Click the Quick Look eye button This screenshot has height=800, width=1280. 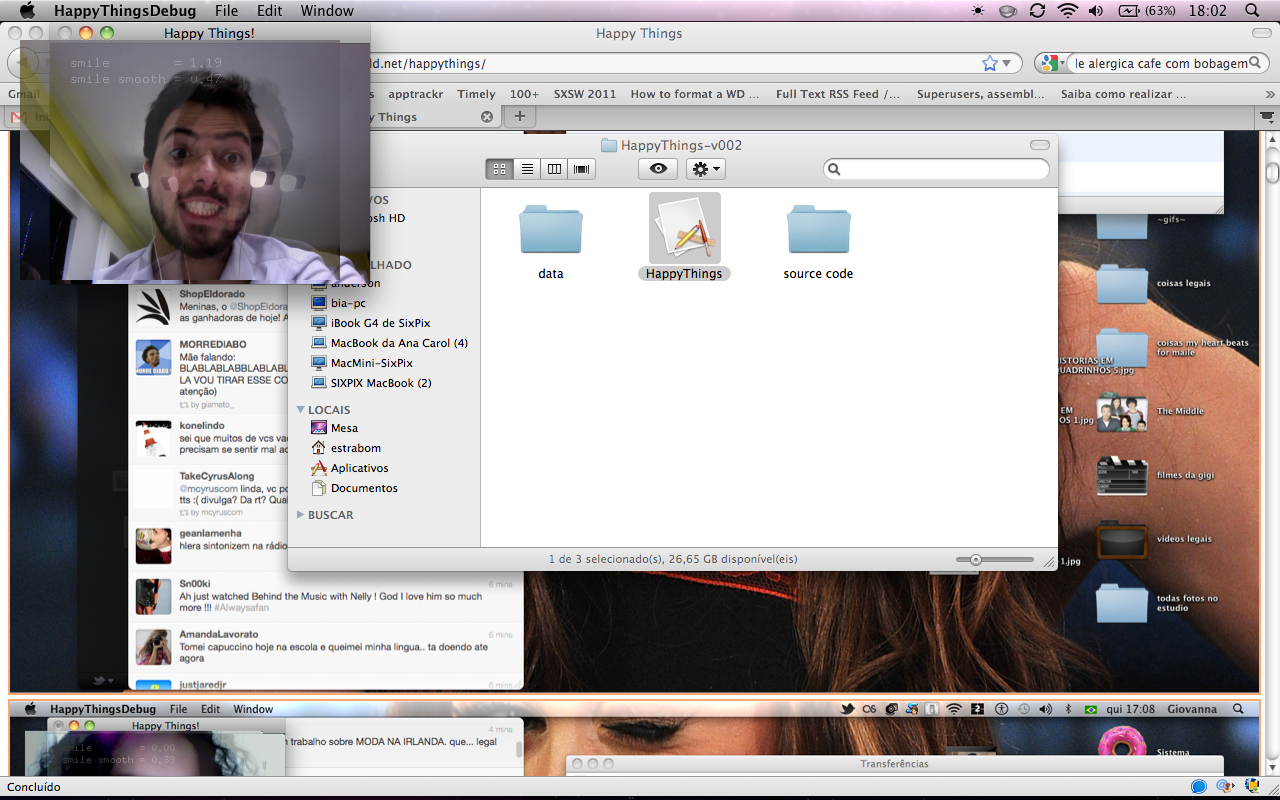point(658,169)
